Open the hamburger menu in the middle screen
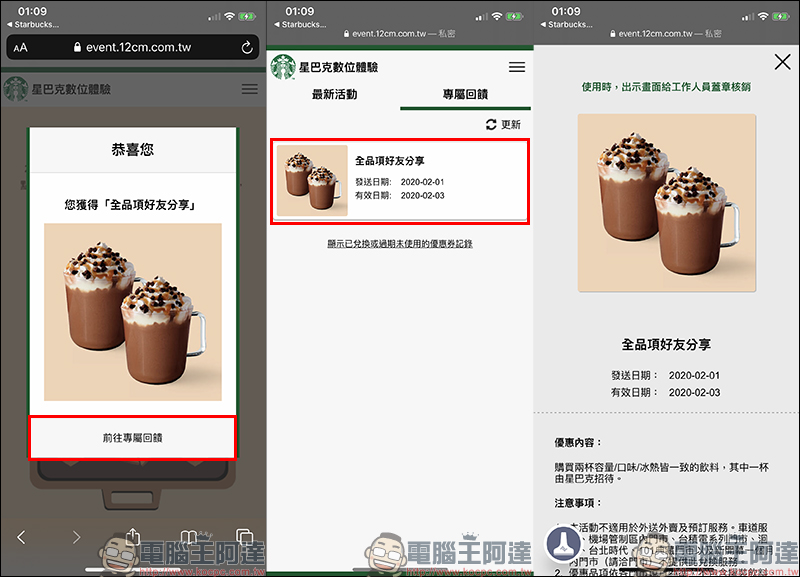 click(516, 67)
